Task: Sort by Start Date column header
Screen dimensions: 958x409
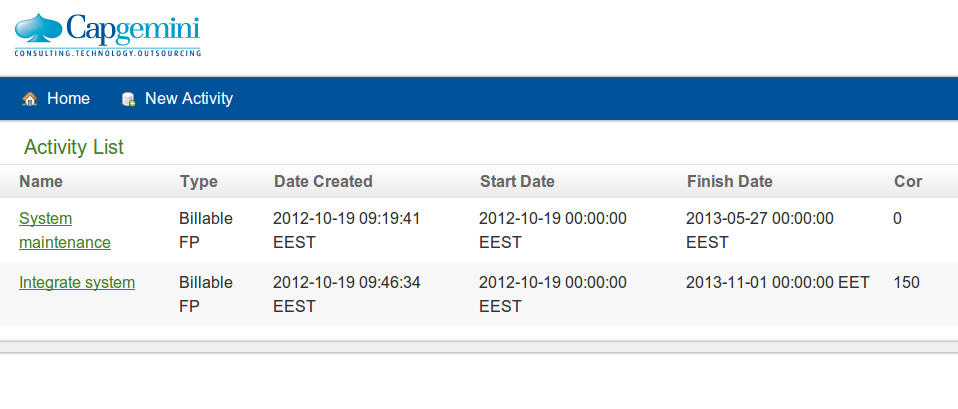Action: (x=517, y=182)
